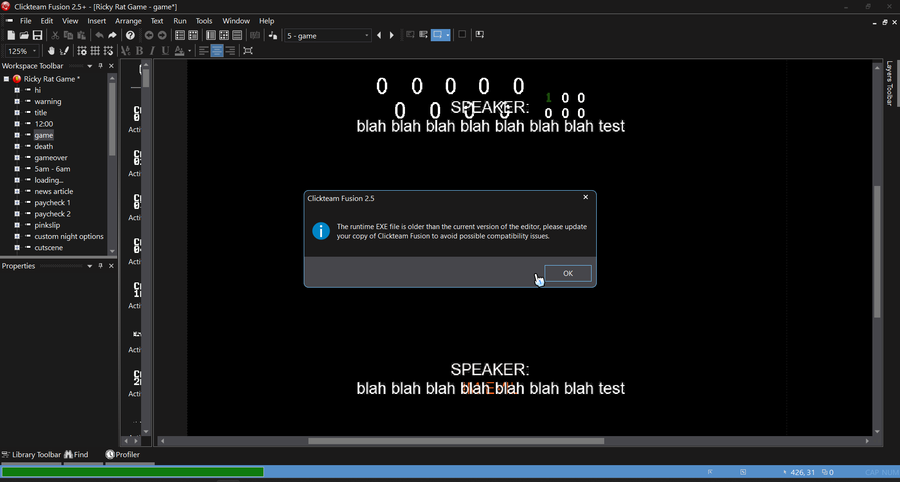Click the center frame icon after alignment buttons
Image resolution: width=900 pixels, height=482 pixels.
click(x=248, y=50)
